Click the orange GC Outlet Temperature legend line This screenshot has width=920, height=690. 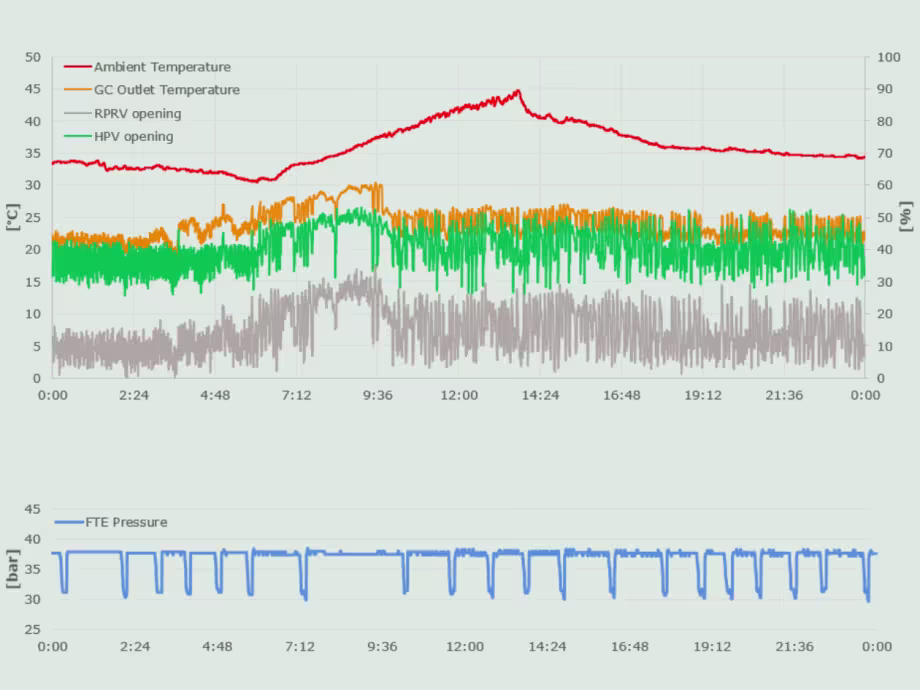77,90
